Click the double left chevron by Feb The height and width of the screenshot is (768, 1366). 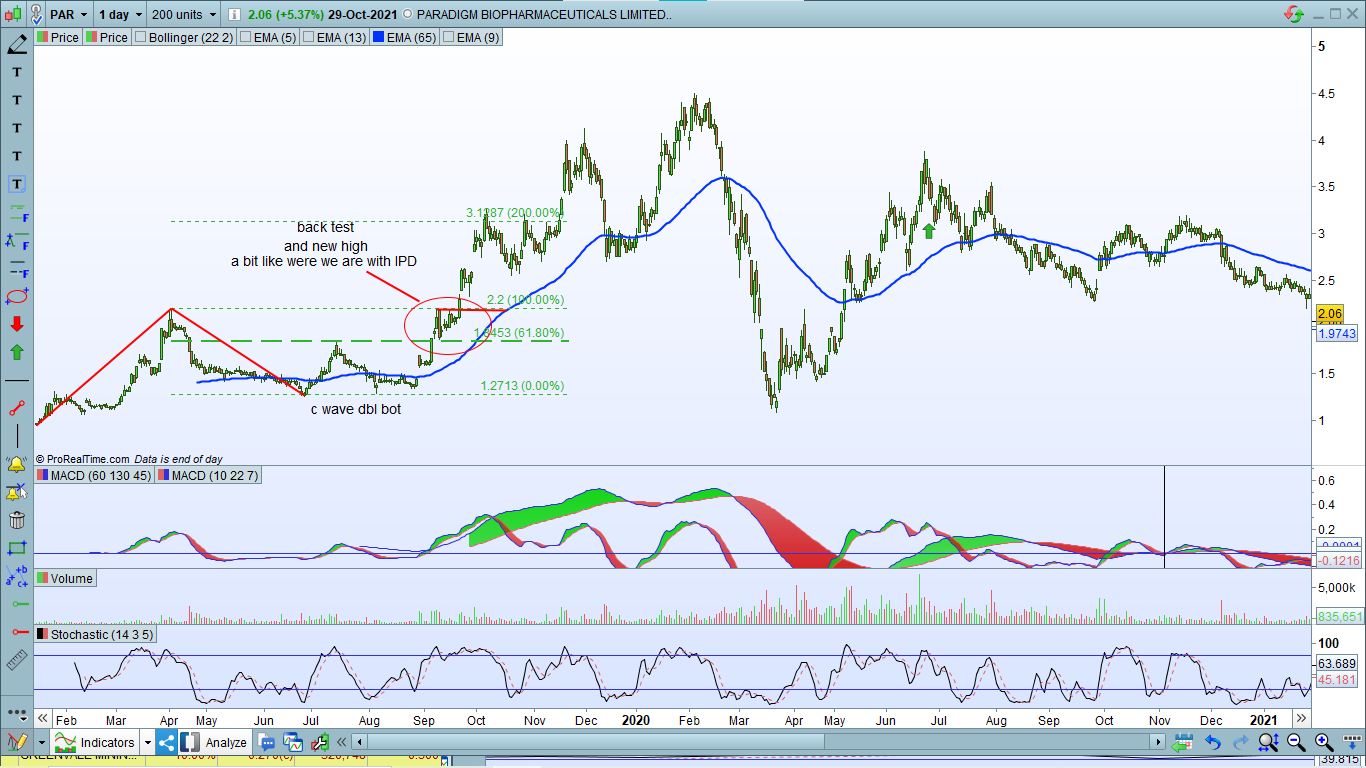pyautogui.click(x=43, y=719)
